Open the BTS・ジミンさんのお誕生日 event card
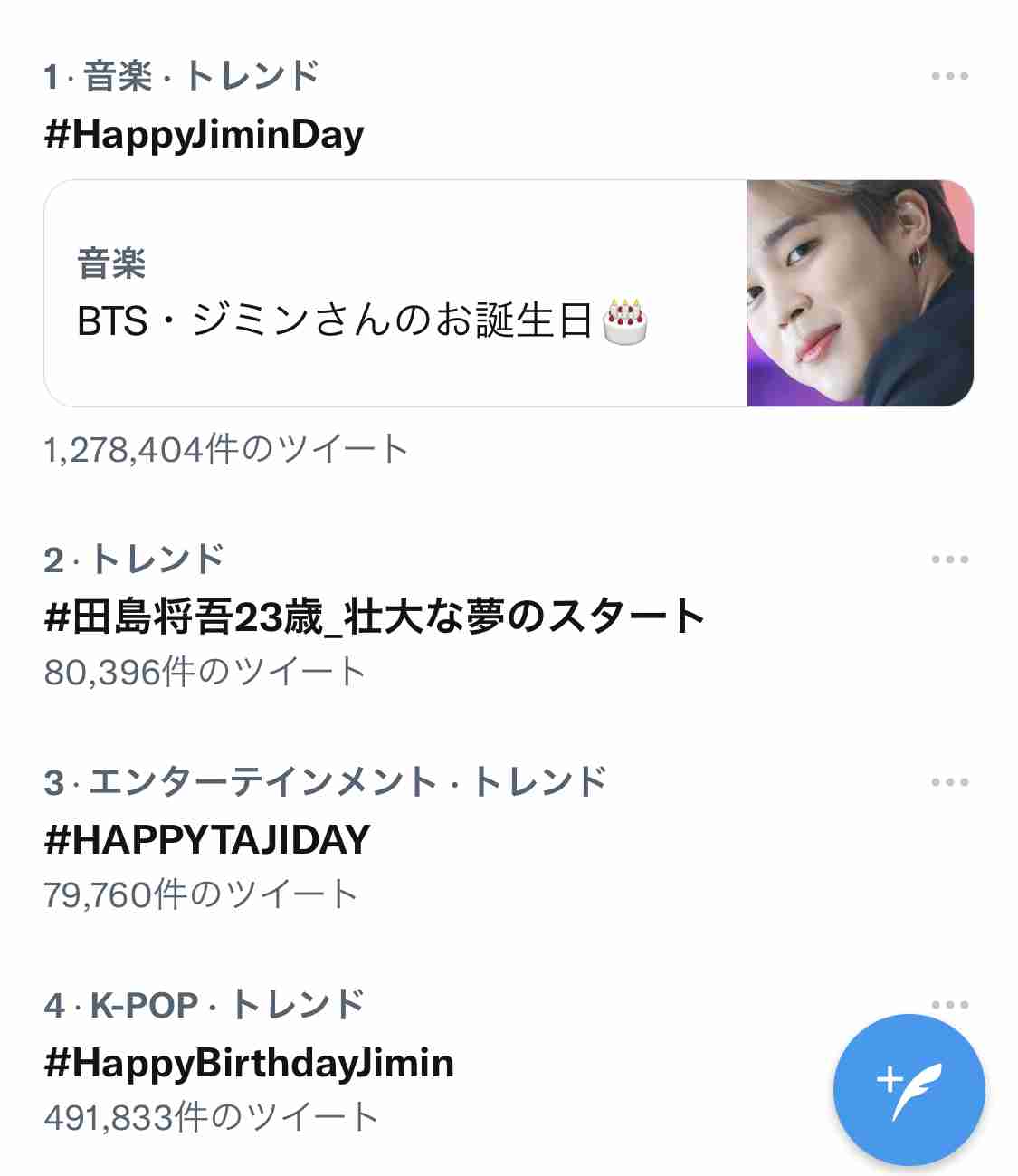Viewport: 1018px width, 1176px height. click(x=509, y=293)
